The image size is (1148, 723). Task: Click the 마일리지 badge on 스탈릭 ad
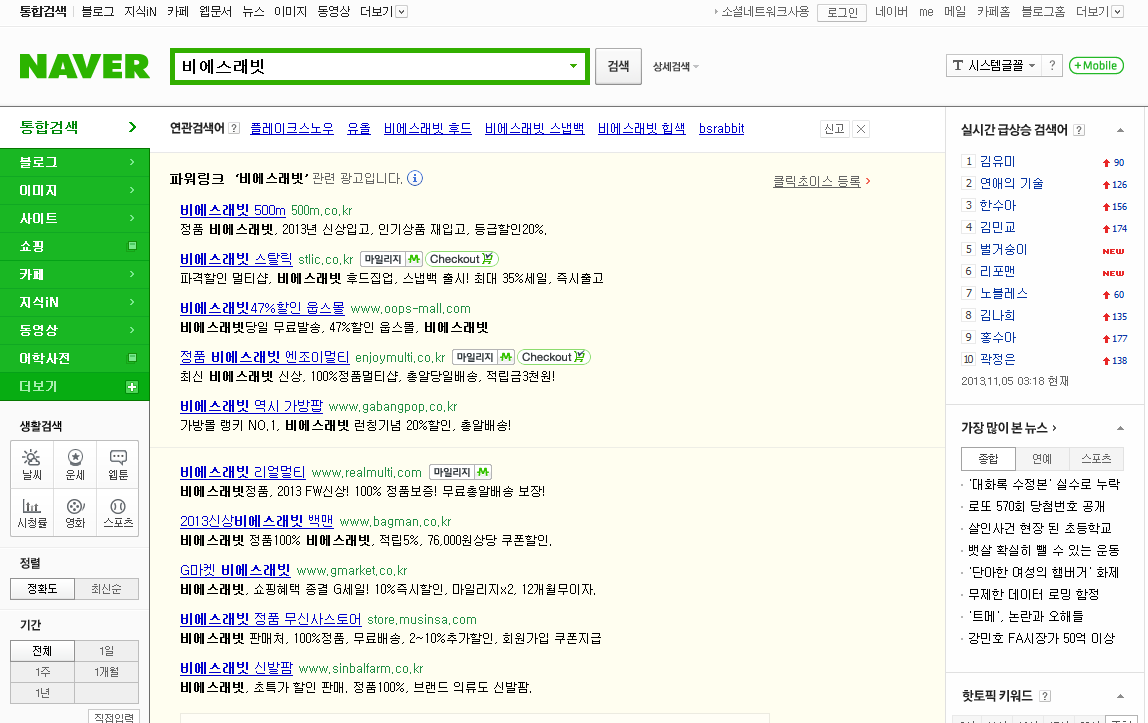392,259
